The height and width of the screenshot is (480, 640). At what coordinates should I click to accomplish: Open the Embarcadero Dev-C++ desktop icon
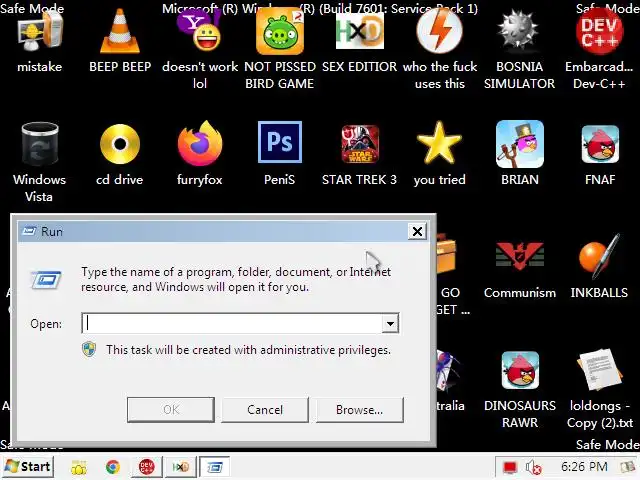[x=599, y=31]
